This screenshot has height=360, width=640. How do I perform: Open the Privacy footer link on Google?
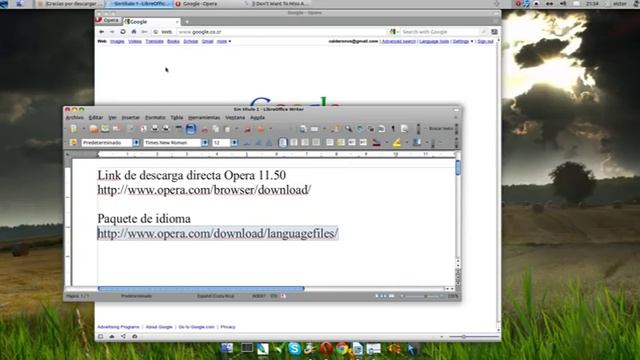click(x=228, y=327)
